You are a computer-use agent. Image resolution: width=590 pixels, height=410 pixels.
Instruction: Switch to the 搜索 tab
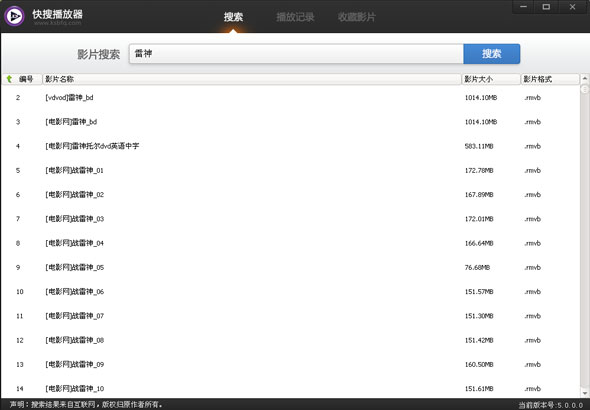tap(233, 17)
